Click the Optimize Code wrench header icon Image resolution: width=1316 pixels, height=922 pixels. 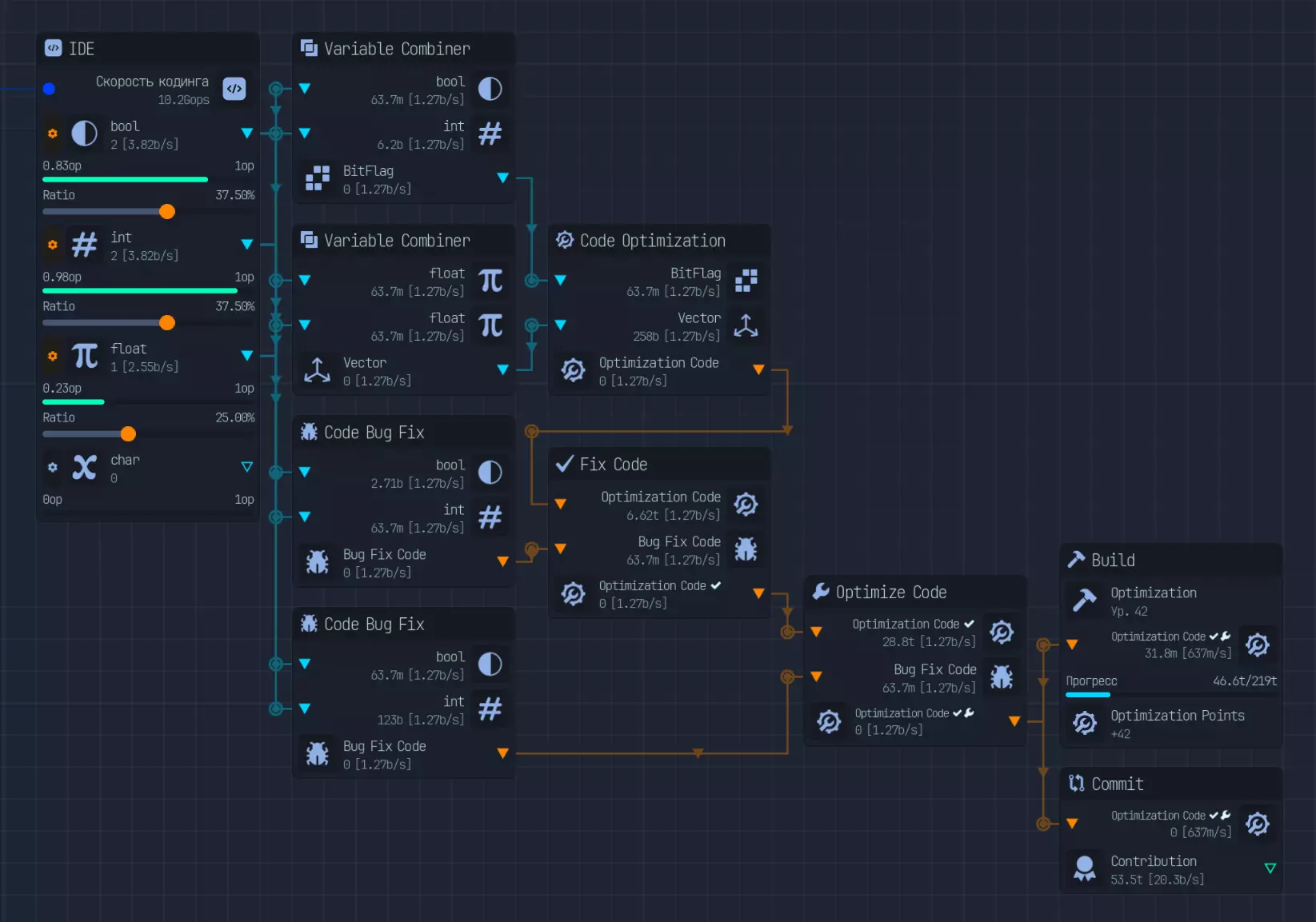(821, 591)
